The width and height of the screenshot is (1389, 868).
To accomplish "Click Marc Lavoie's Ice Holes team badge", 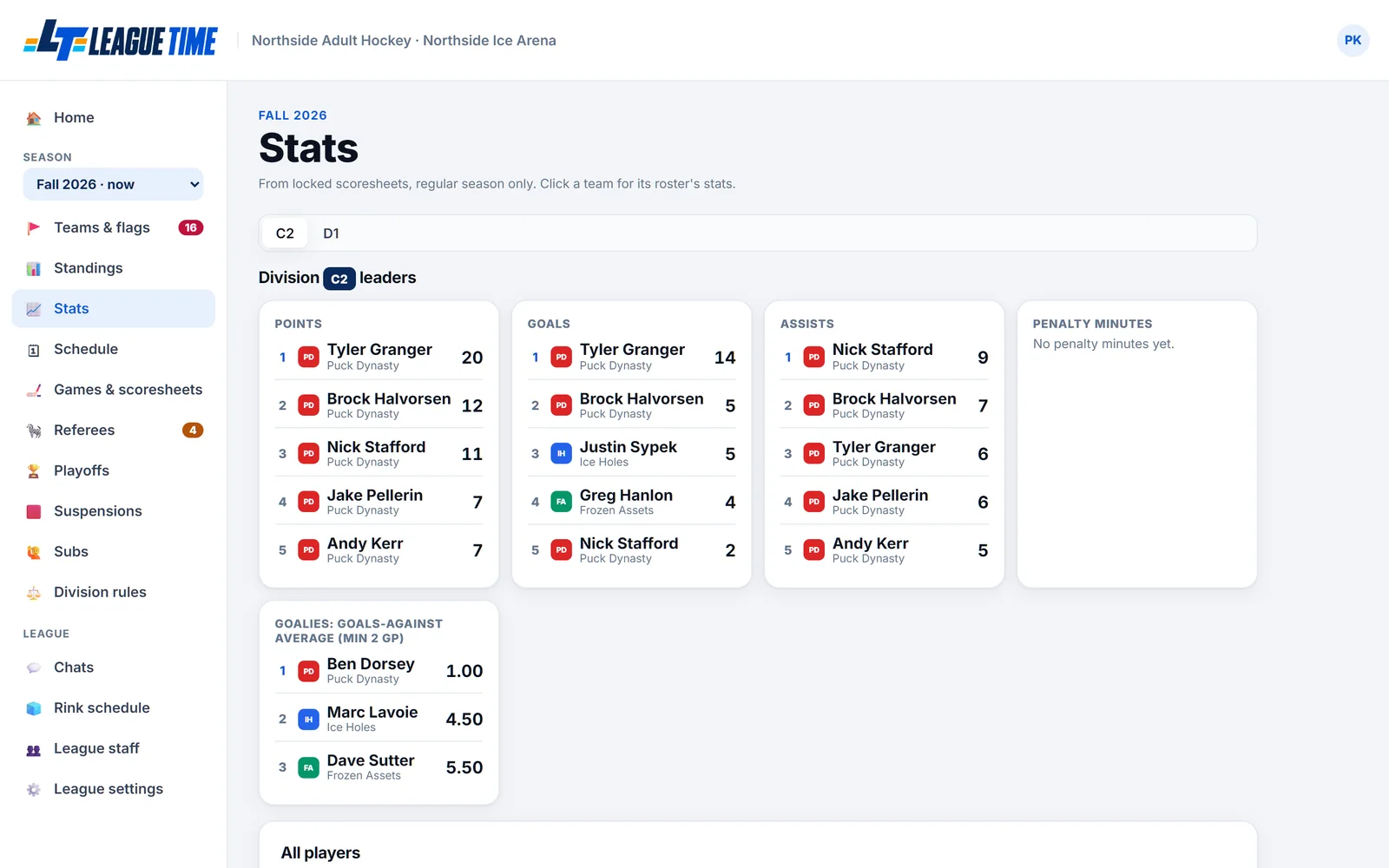I will click(308, 720).
